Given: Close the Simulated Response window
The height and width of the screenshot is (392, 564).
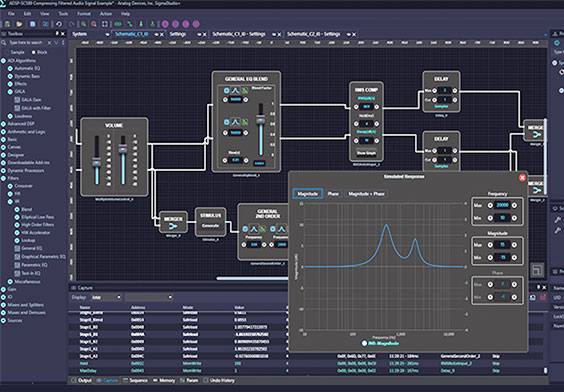Looking at the screenshot, I should [x=522, y=178].
